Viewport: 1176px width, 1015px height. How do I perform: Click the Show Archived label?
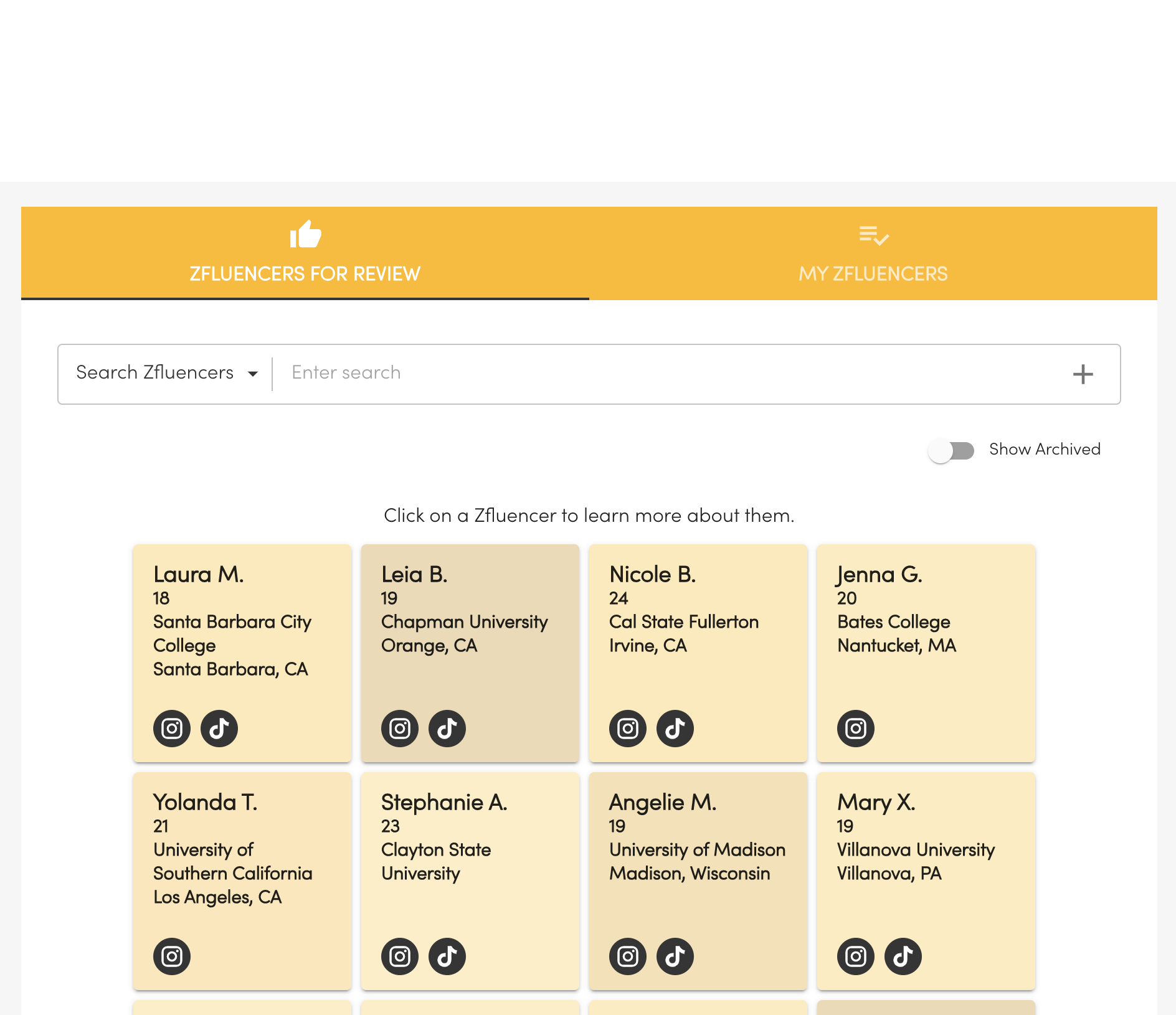[1045, 450]
